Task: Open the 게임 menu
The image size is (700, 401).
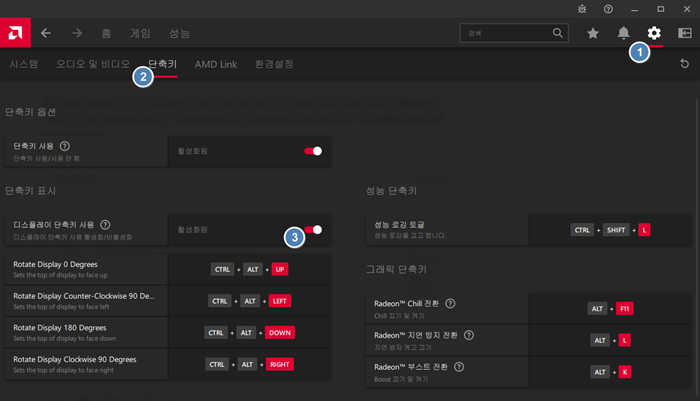Action: coord(140,33)
